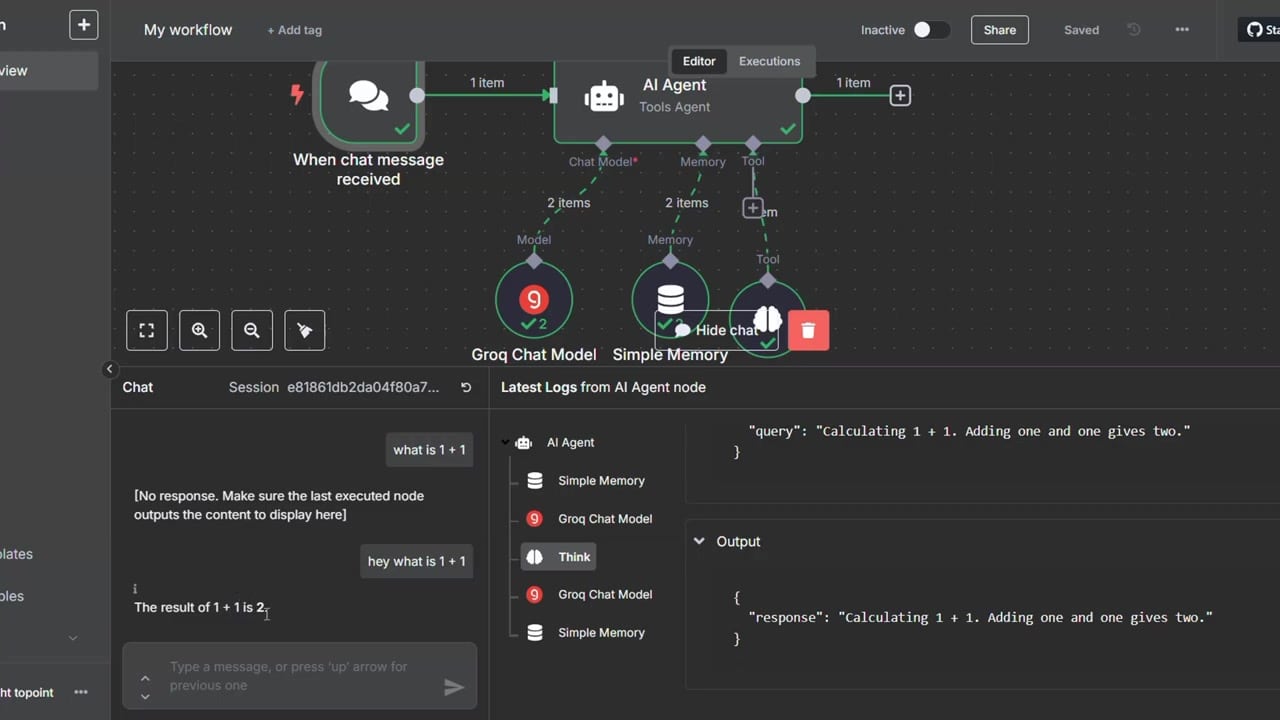This screenshot has width=1280, height=720.
Task: Click the plus button on the Tool connection
Action: (x=753, y=208)
